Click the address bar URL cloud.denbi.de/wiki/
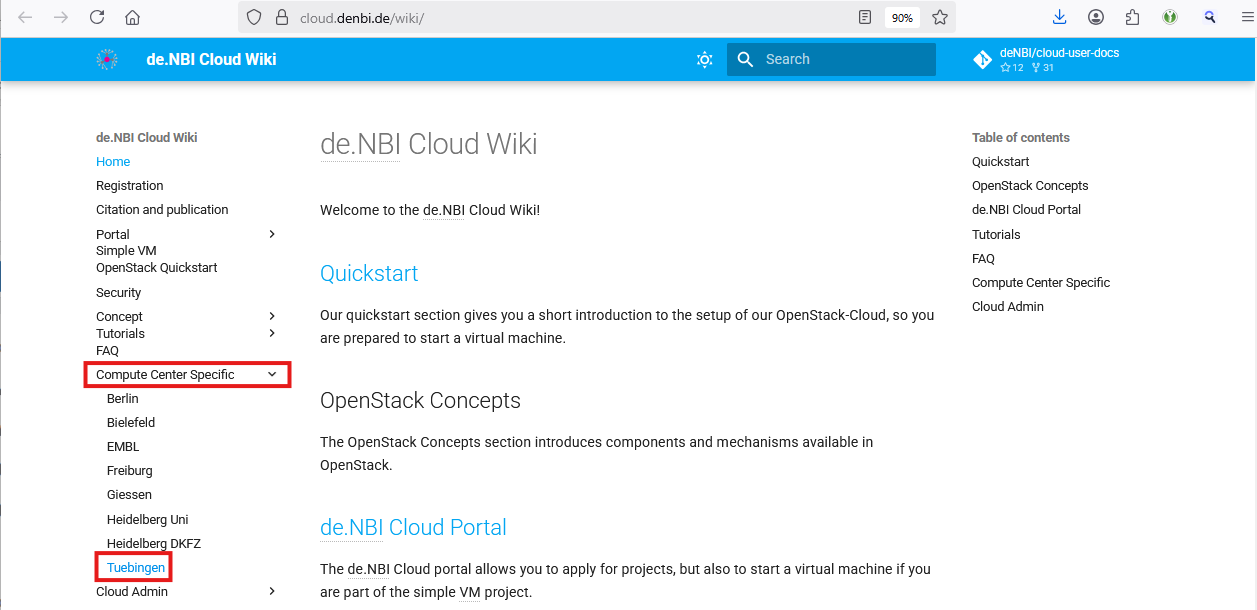This screenshot has width=1257, height=610. point(362,18)
